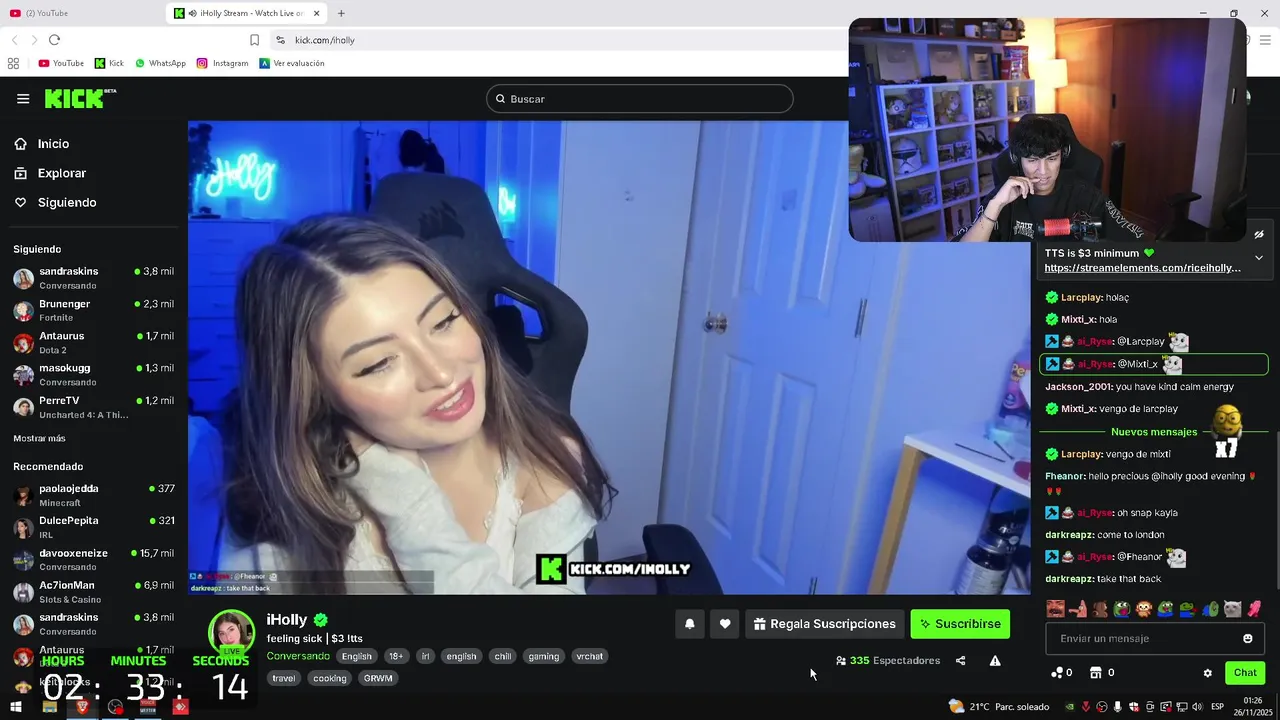
Task: Click the microphone icon in system tray
Action: point(1118,707)
